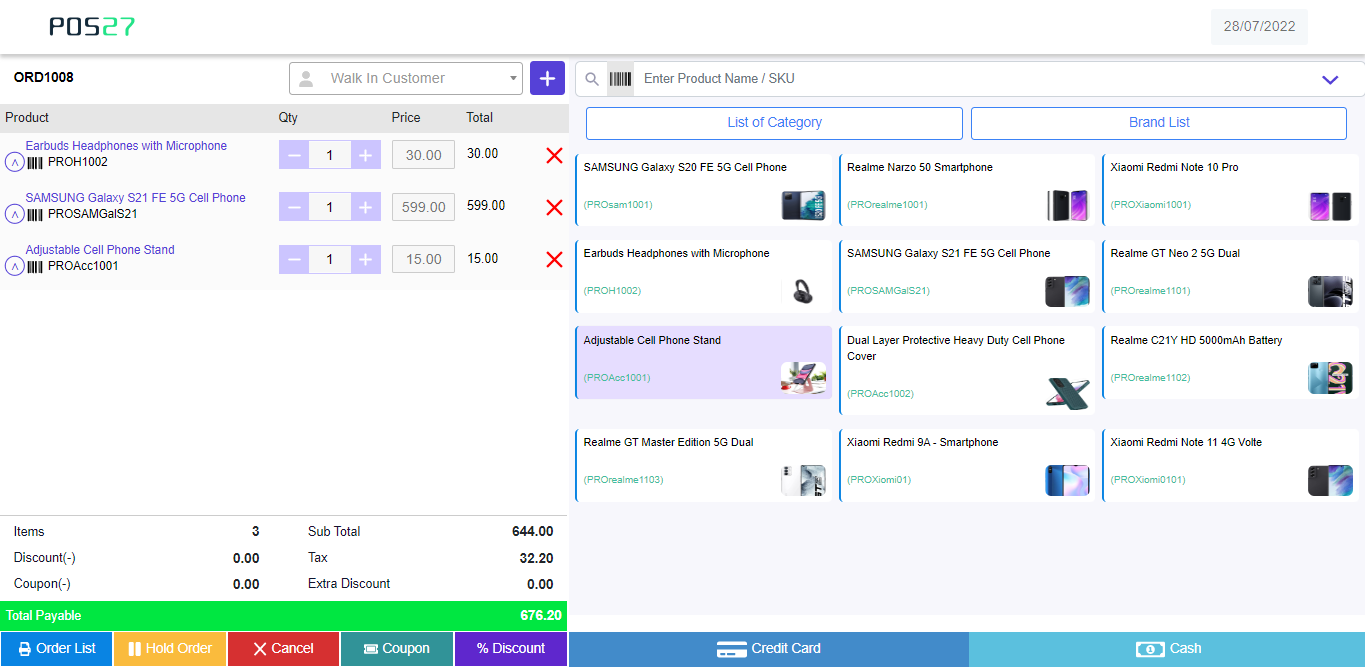Edit price field showing 15.00
This screenshot has height=667, width=1365.
click(423, 259)
